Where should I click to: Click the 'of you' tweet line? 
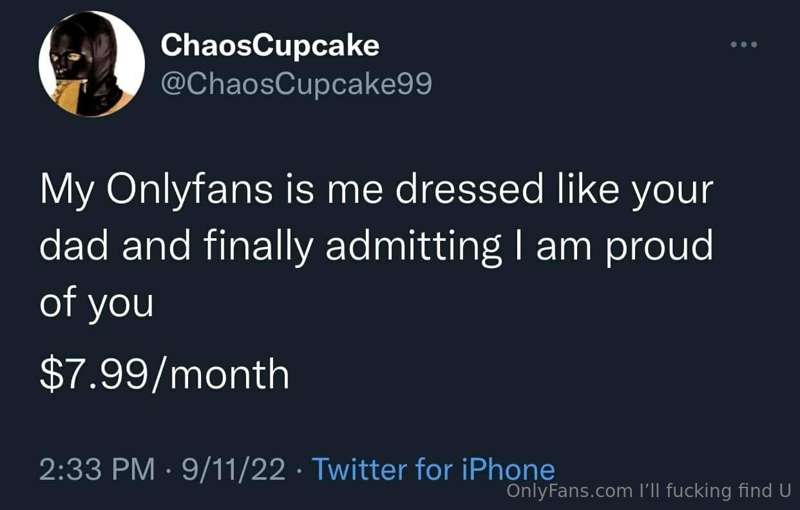[96, 303]
